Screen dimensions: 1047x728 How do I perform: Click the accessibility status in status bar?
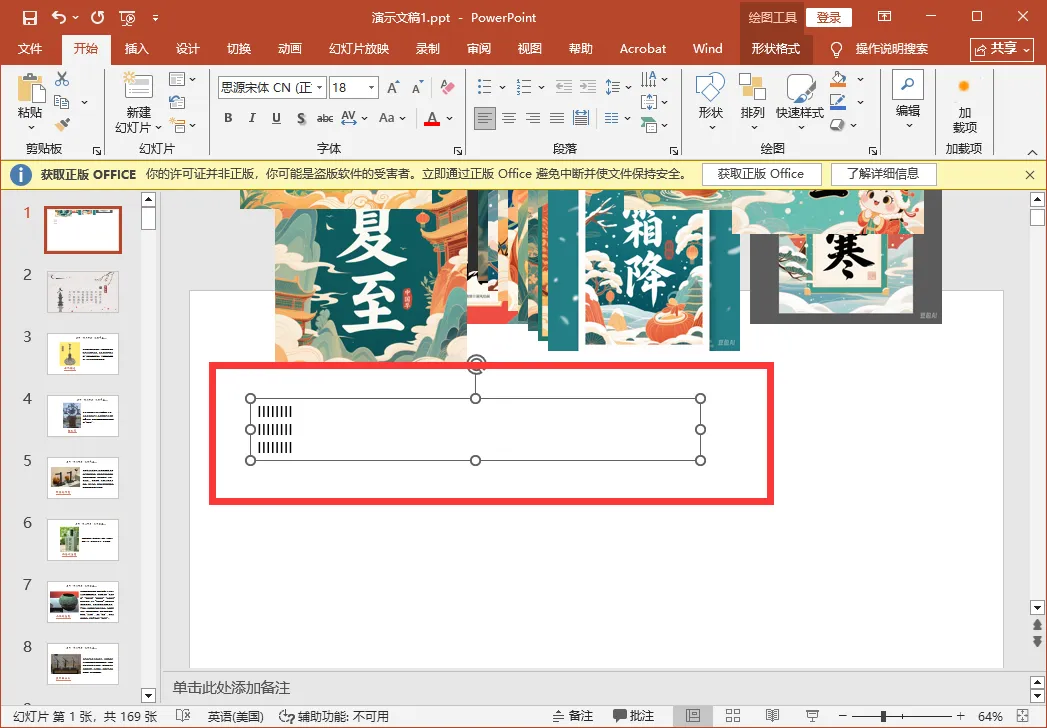point(334,716)
